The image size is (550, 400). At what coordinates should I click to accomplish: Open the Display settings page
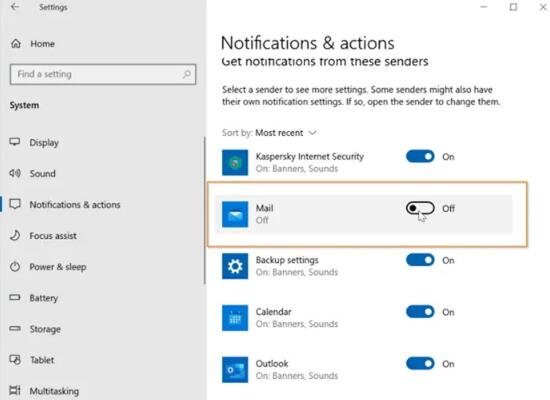pos(44,142)
